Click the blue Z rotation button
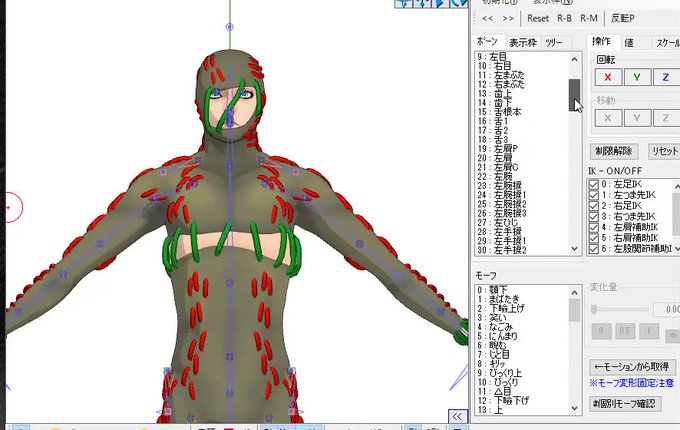The width and height of the screenshot is (680, 430). (666, 77)
